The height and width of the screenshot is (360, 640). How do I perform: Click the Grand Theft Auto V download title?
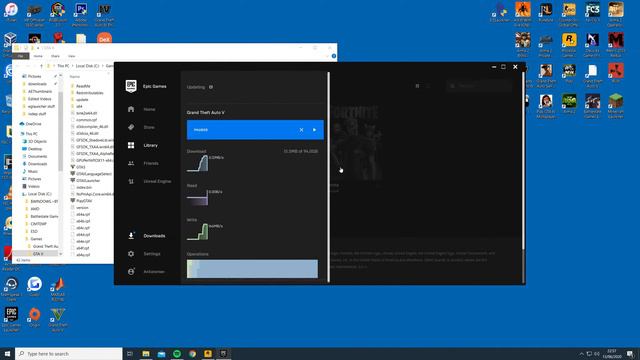206,112
